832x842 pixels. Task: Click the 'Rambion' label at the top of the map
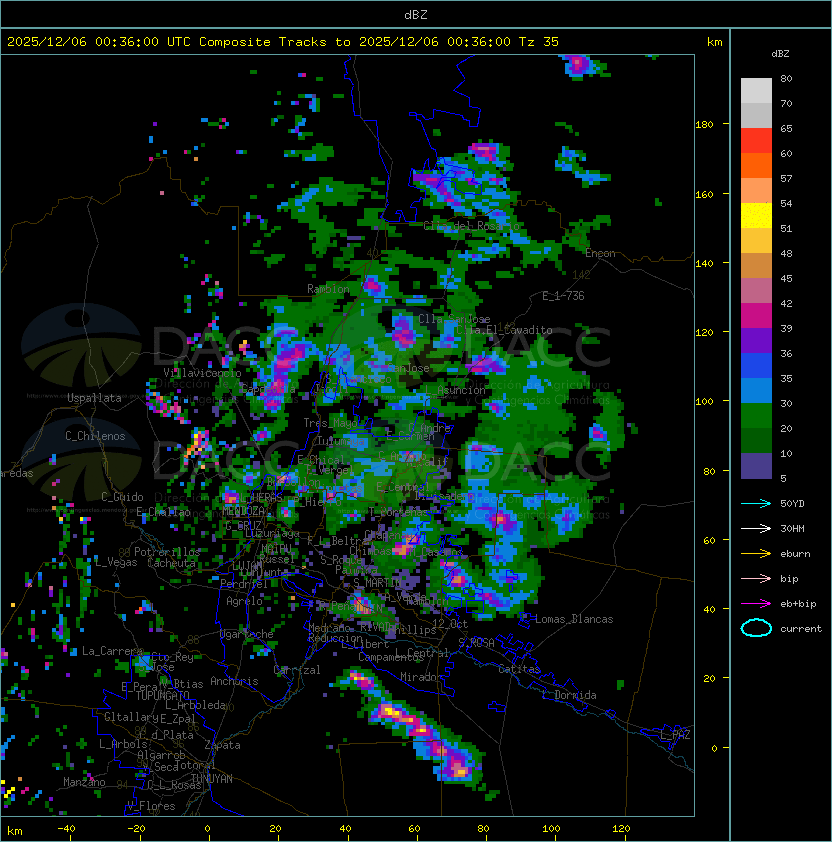[x=328, y=289]
